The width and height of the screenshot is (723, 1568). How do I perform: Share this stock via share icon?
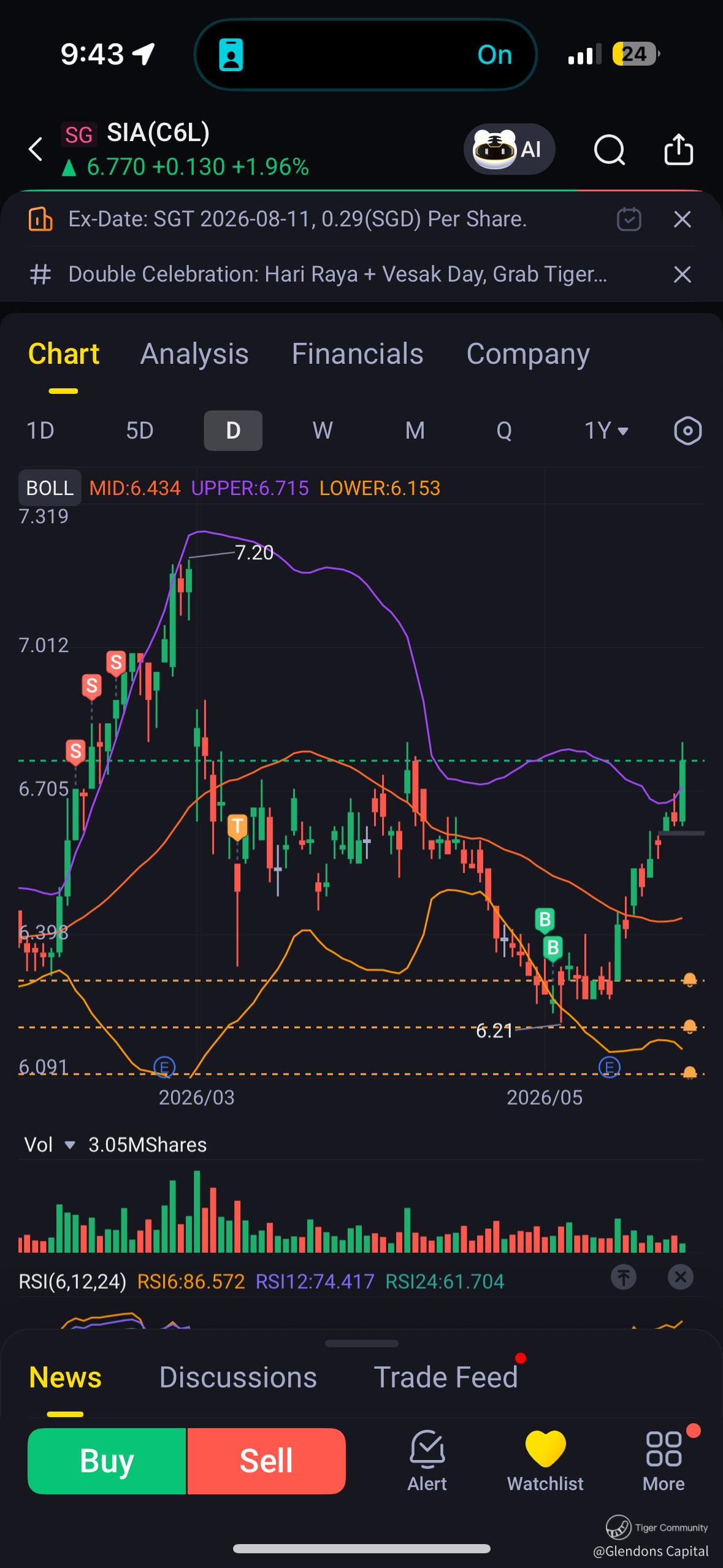tap(679, 149)
